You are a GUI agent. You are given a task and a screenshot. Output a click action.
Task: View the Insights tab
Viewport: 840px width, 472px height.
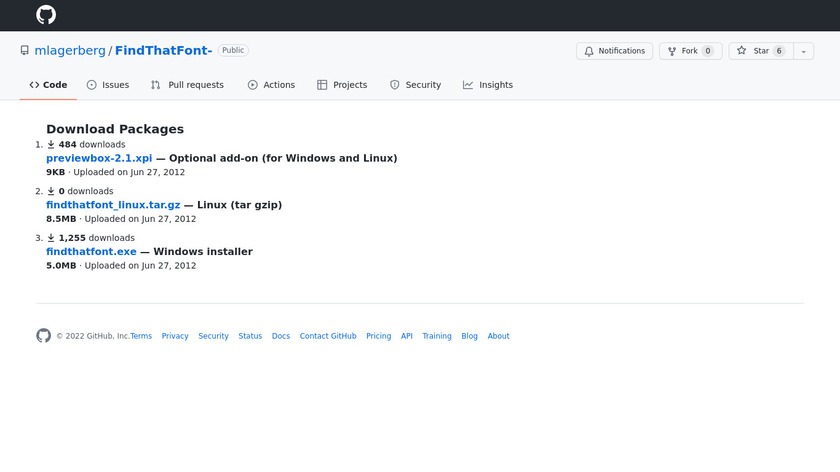coord(488,85)
